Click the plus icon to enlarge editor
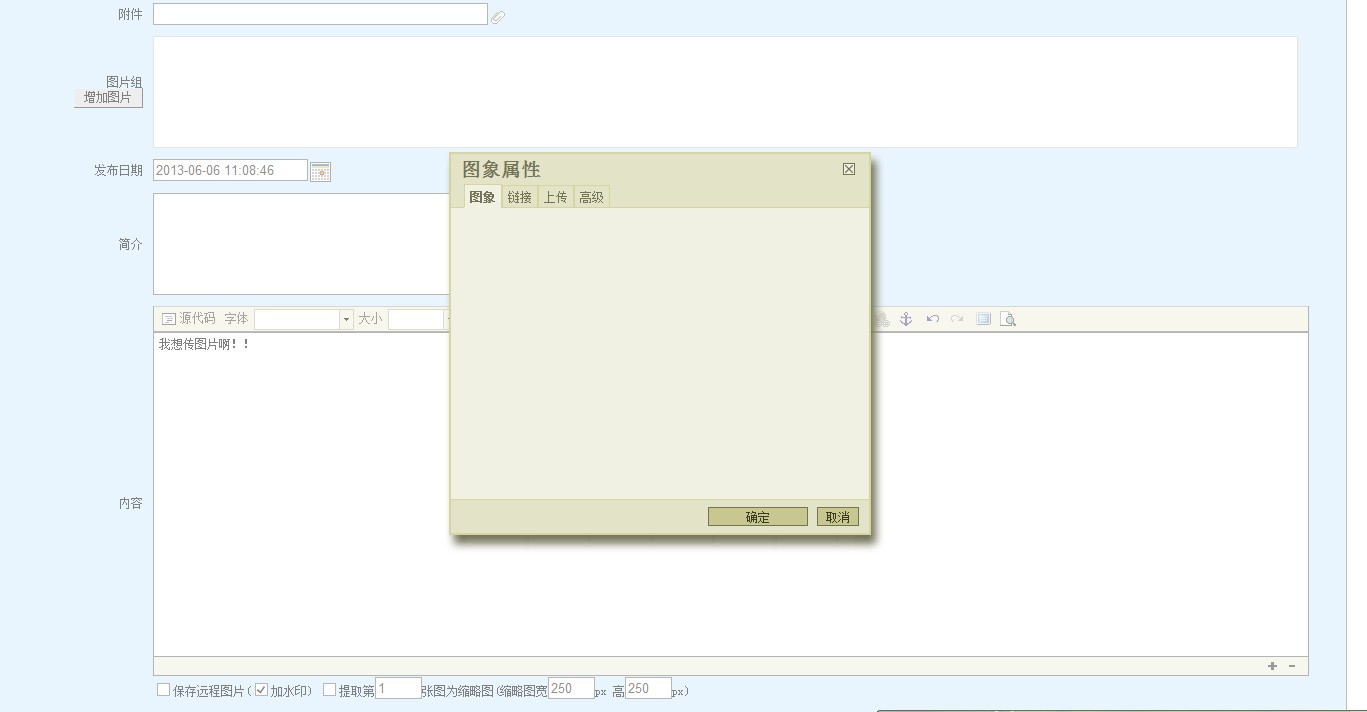The width and height of the screenshot is (1367, 712). (1272, 666)
